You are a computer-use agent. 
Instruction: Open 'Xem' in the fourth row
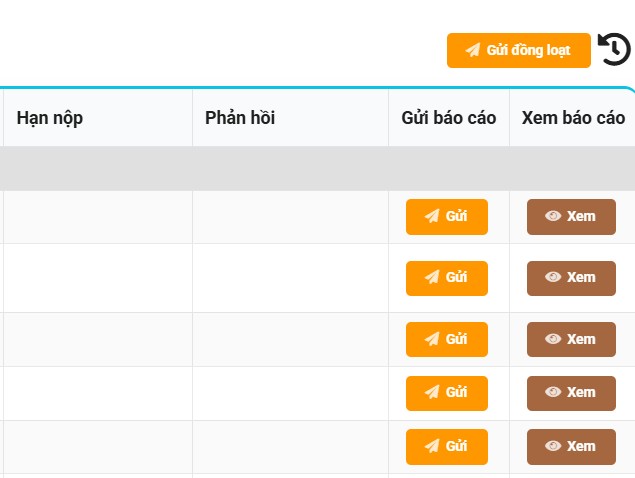pos(571,392)
